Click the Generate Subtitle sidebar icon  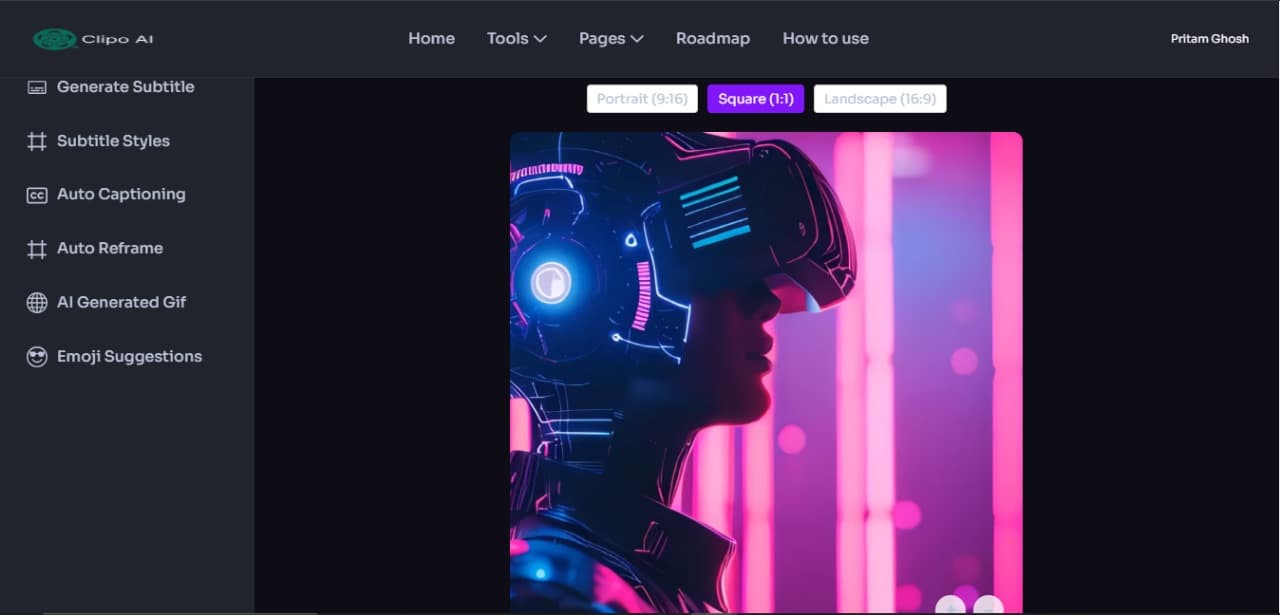click(37, 87)
